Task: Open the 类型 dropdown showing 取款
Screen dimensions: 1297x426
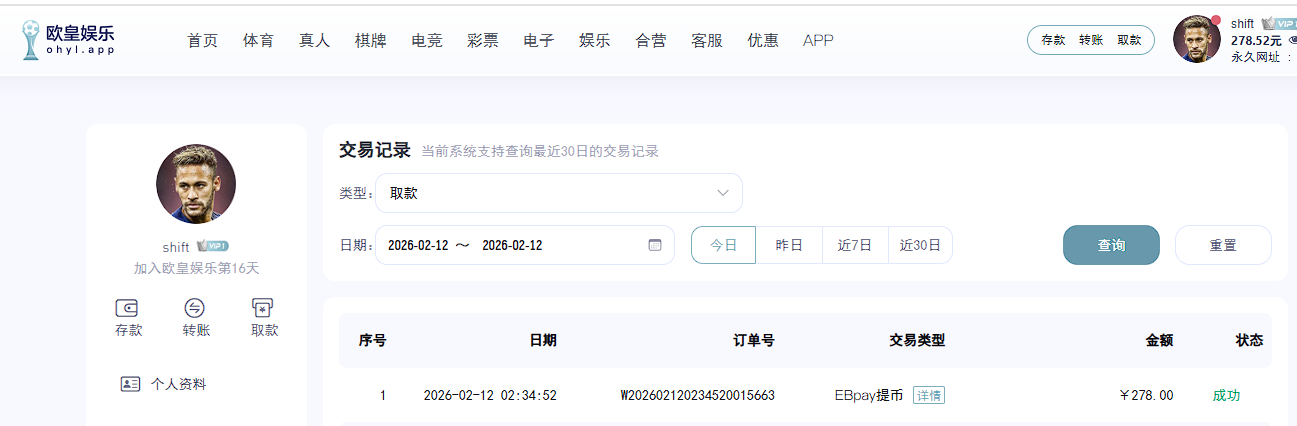Action: [558, 193]
